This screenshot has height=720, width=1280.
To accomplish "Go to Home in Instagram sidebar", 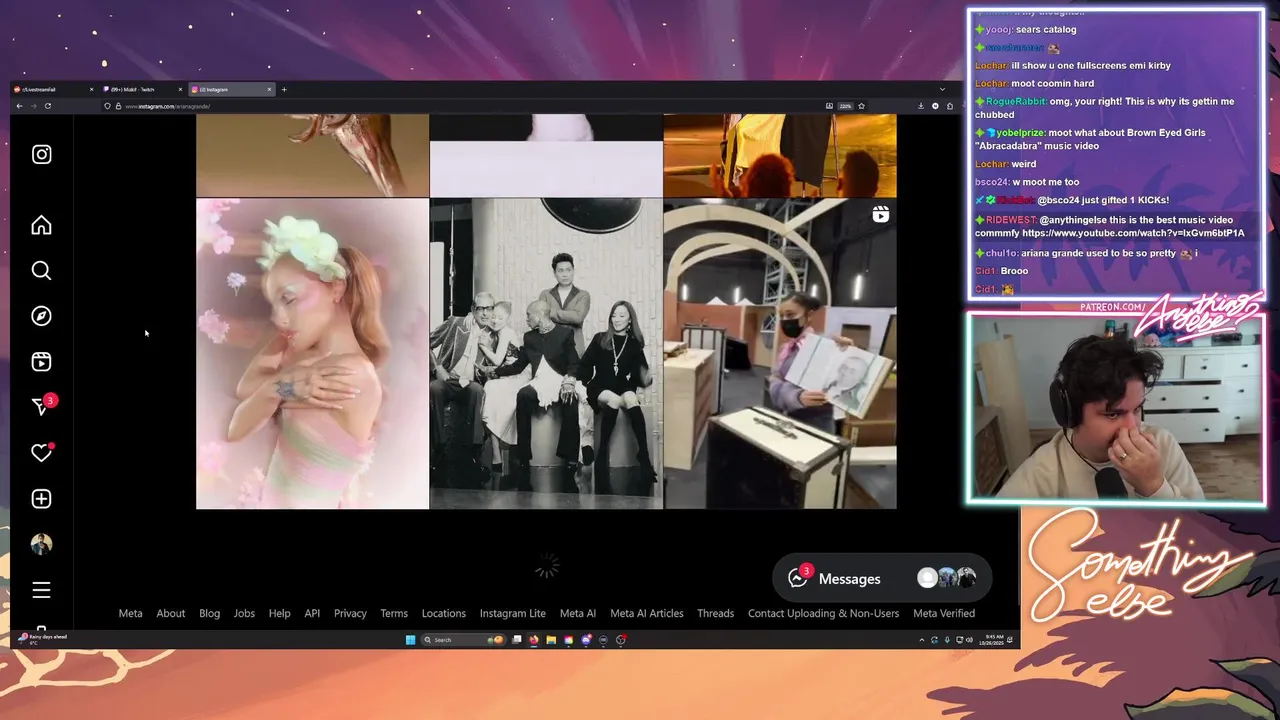I will tap(41, 225).
